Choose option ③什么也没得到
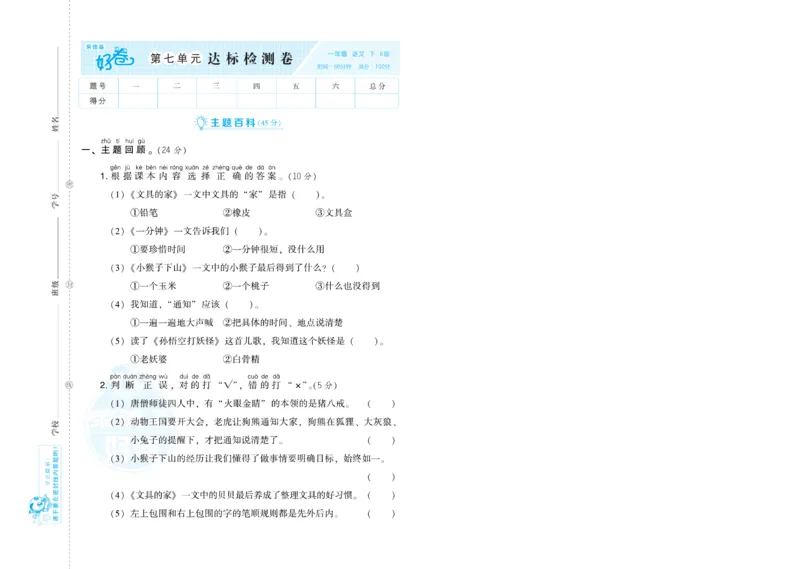The image size is (800, 569). coord(347,286)
